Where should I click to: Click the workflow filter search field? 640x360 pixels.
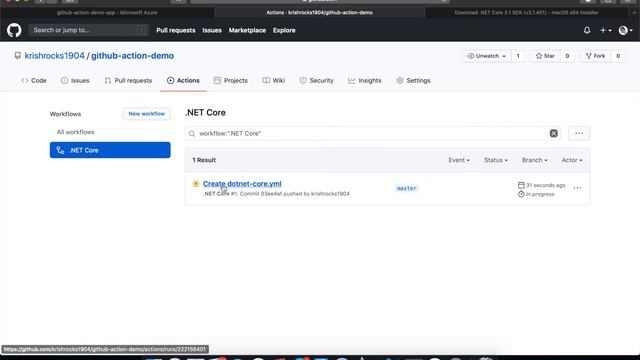coord(373,133)
